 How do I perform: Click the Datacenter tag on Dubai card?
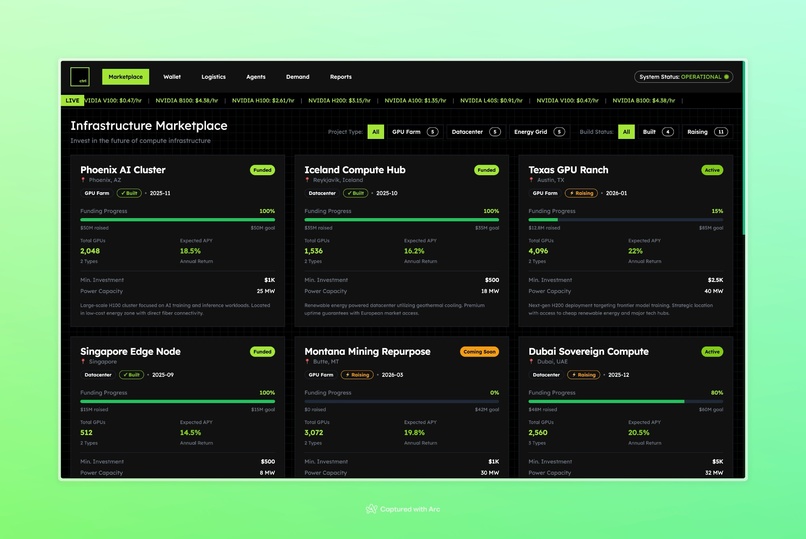546,375
